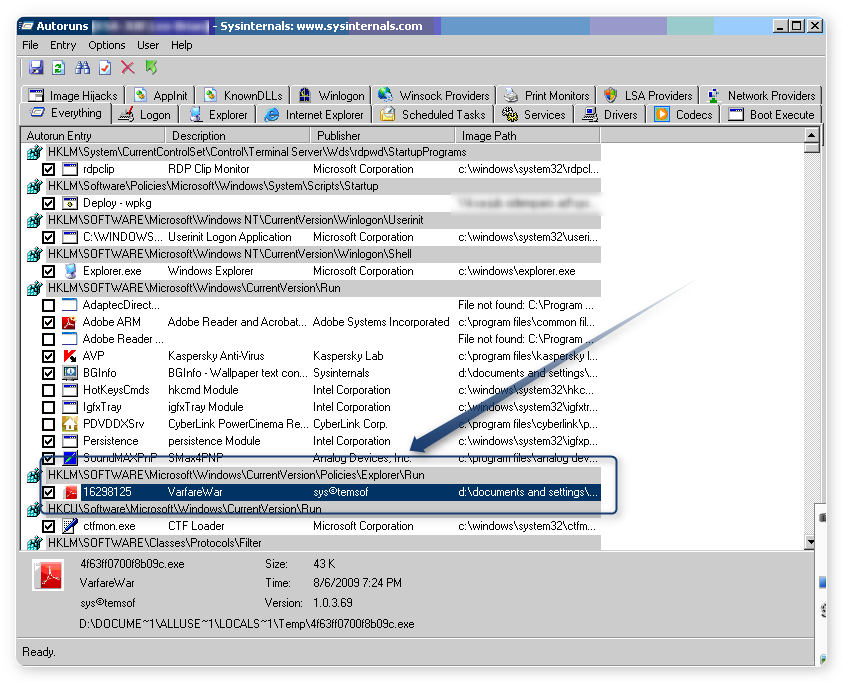Select the Kaspersky Anti-Virus description text
Viewport: 842px width, 682px height.
[x=216, y=356]
